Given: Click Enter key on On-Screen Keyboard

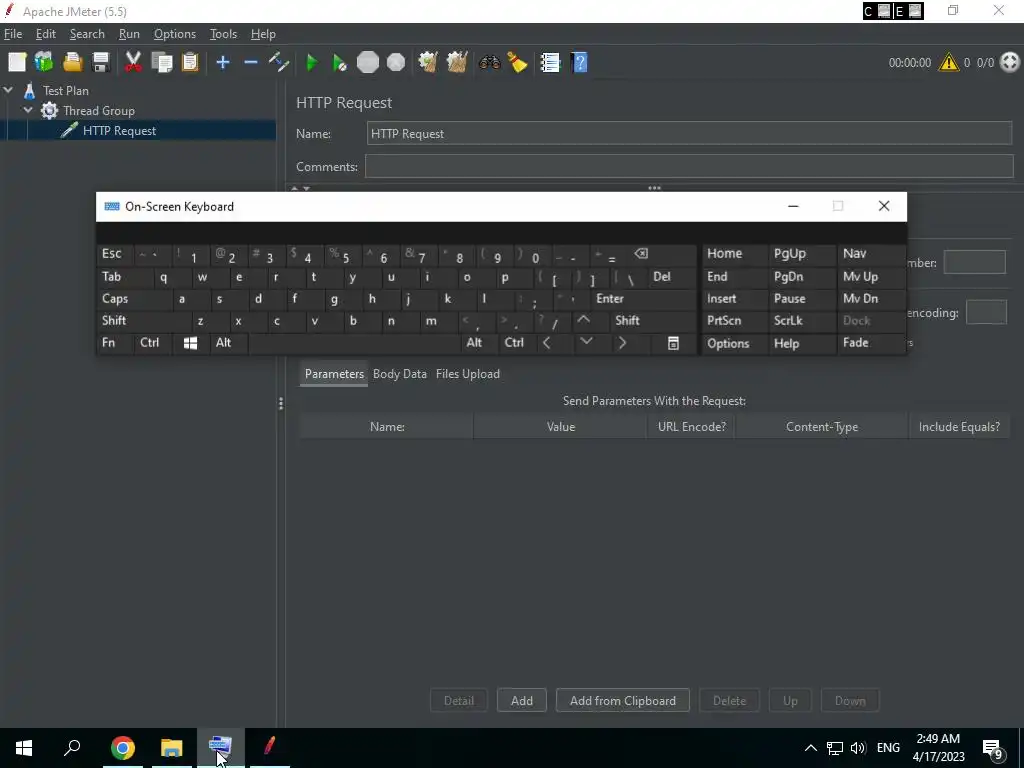Looking at the screenshot, I should pos(643,298).
